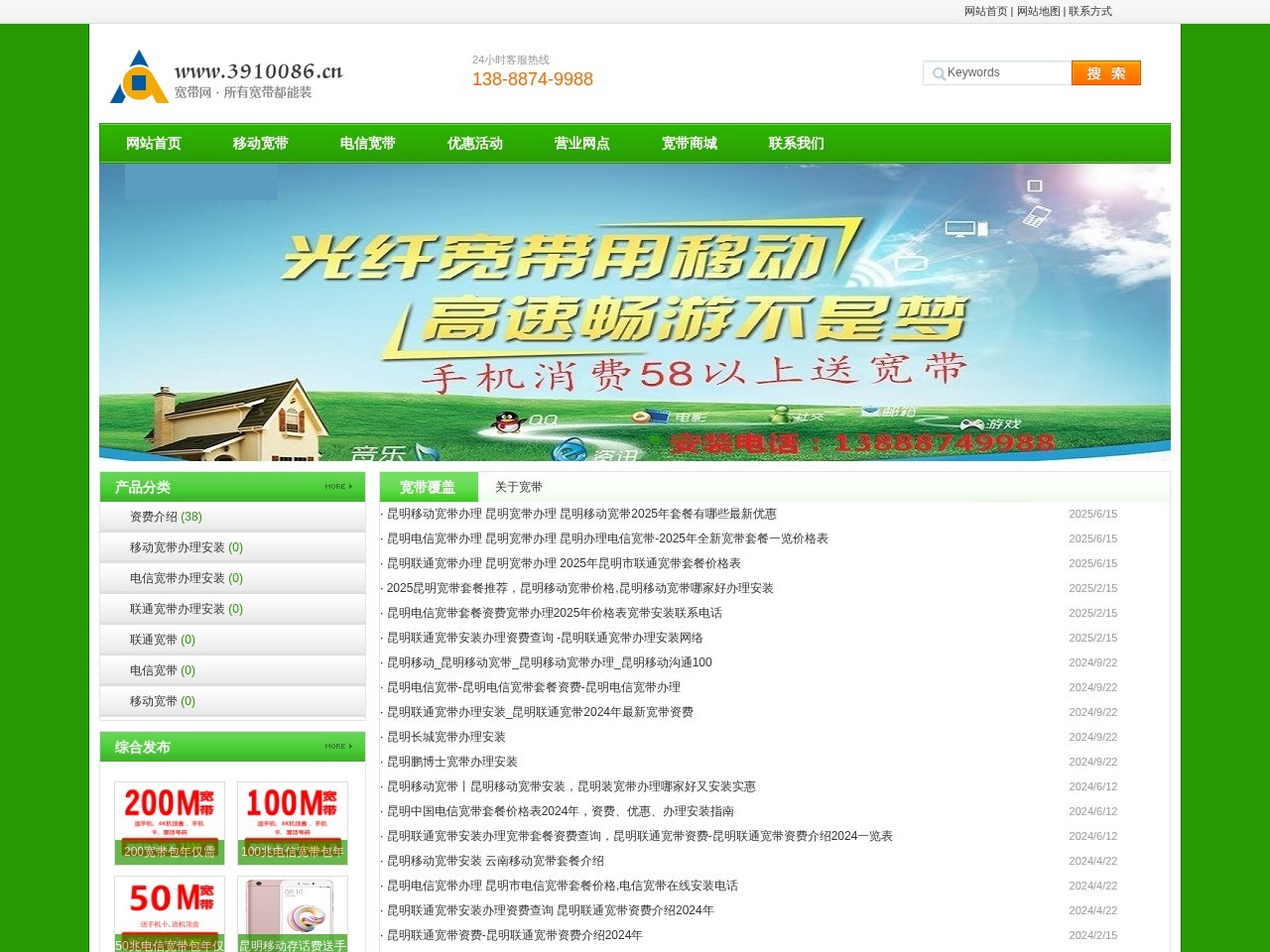Click 网站地图 link in top bar
Screen dimensions: 1270x952
pos(1038,12)
